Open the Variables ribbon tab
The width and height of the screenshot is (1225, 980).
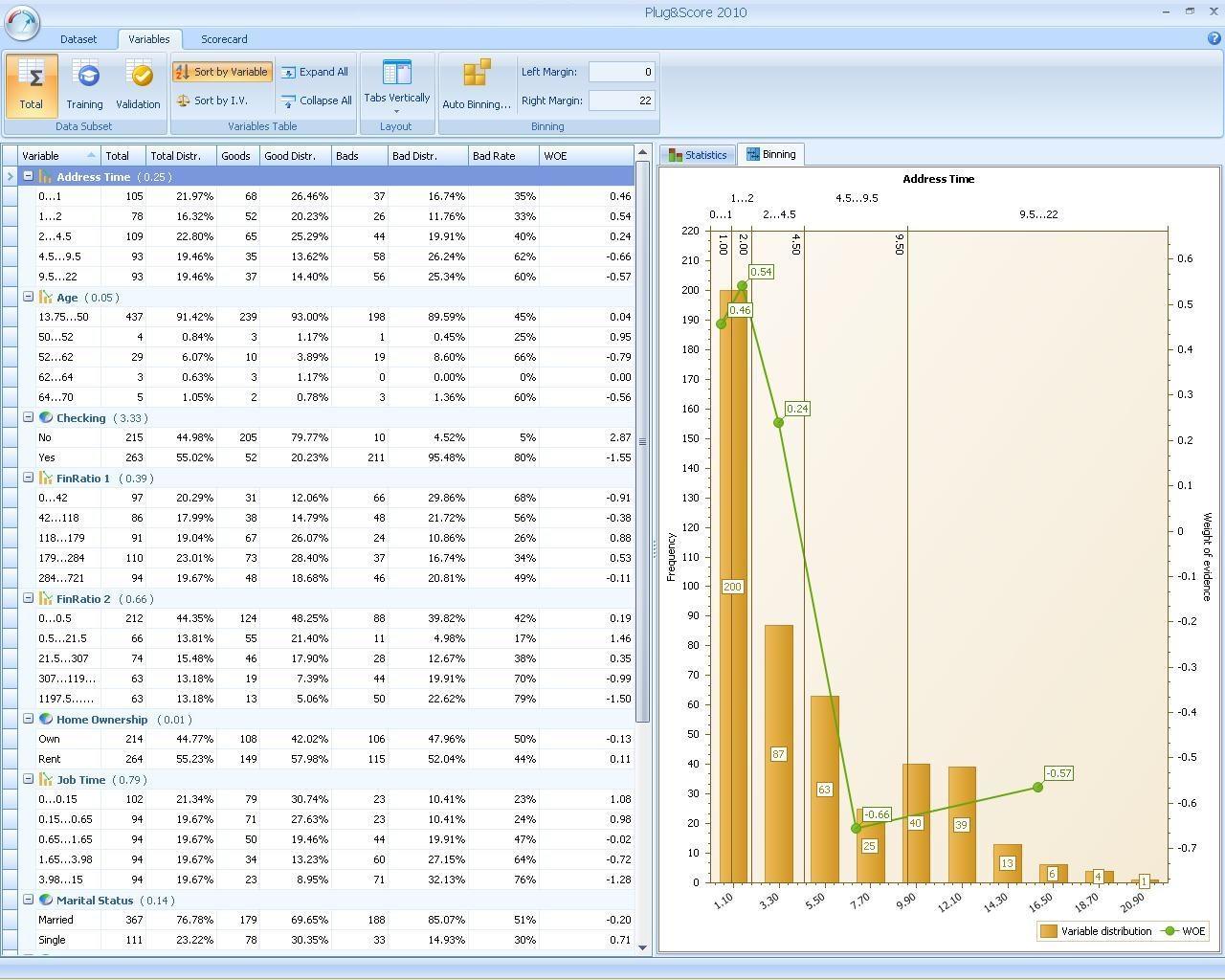[149, 39]
